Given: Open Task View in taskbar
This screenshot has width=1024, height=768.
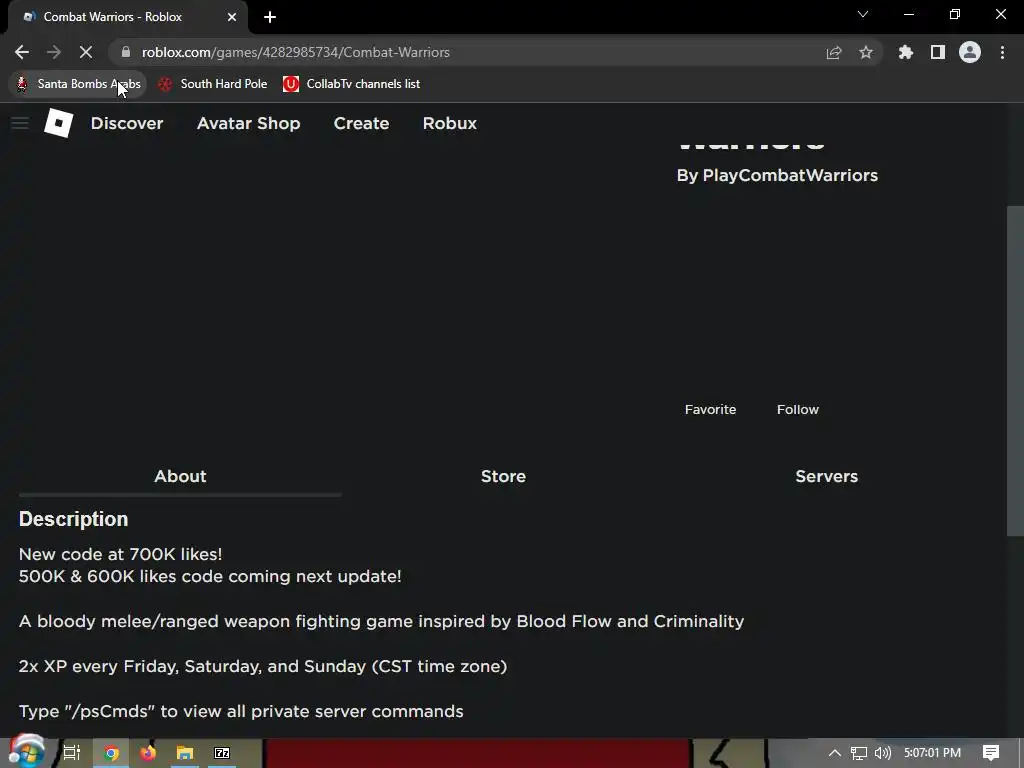Looking at the screenshot, I should (71, 753).
